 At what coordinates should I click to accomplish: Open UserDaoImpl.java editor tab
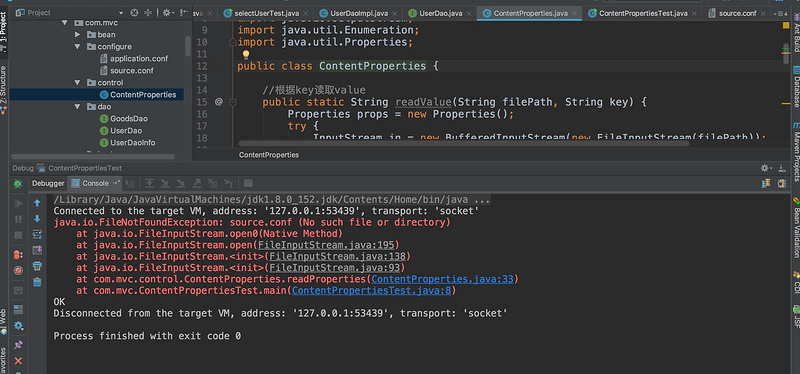click(357, 13)
